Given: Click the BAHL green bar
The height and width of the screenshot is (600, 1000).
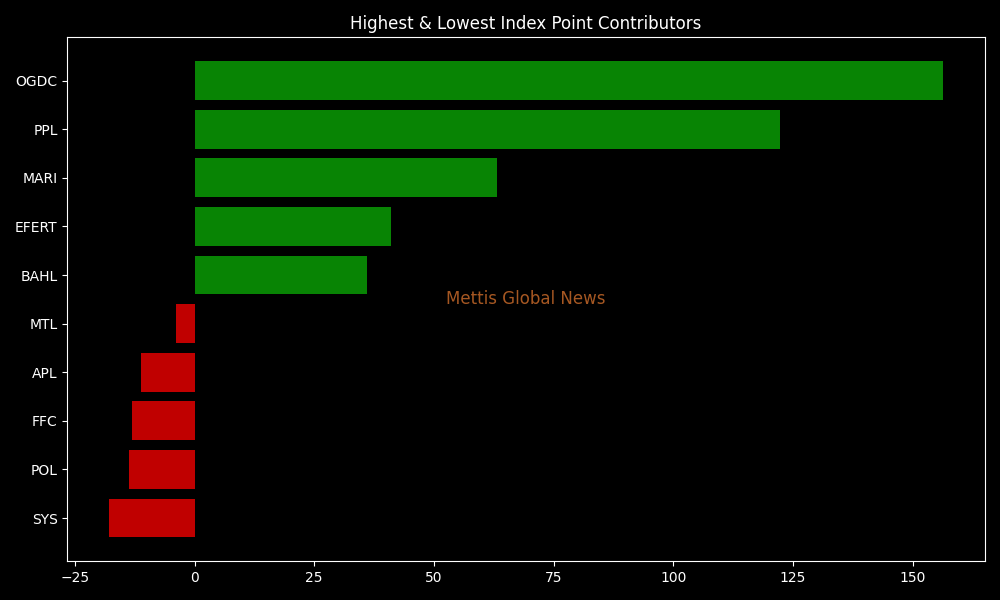Looking at the screenshot, I should [x=281, y=275].
